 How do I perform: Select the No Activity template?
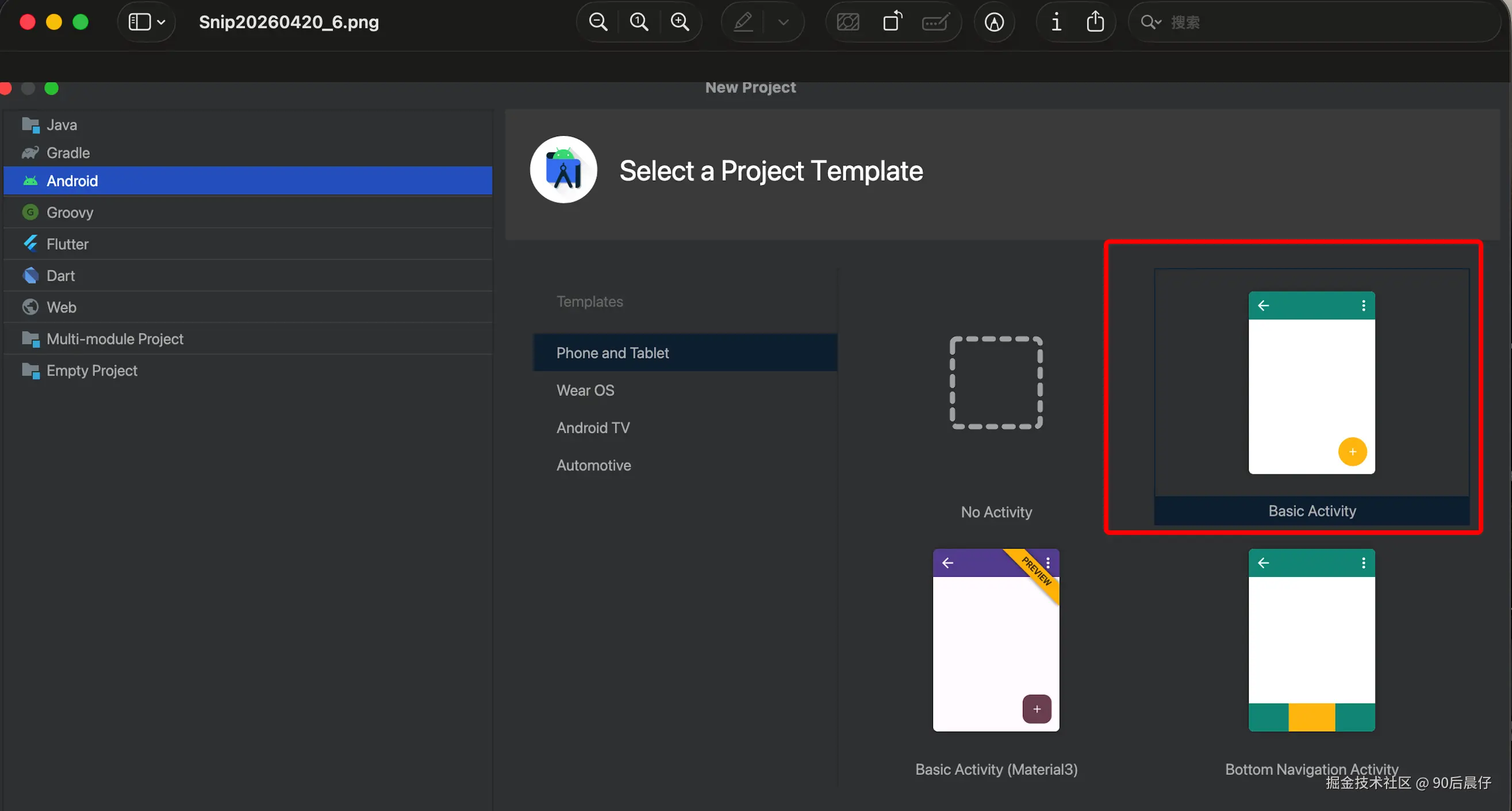coord(996,383)
